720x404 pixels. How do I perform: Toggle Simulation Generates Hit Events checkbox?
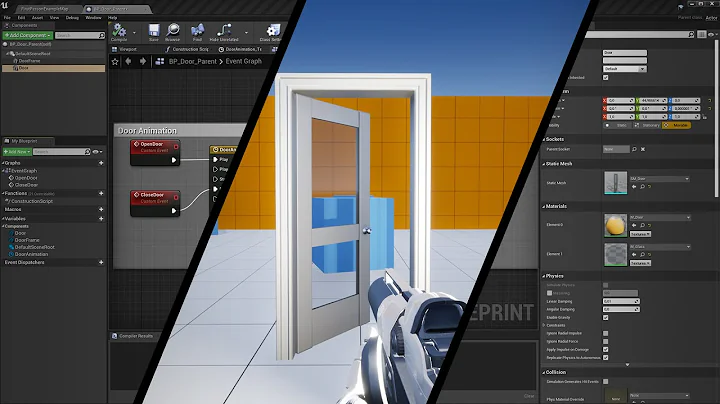[606, 382]
